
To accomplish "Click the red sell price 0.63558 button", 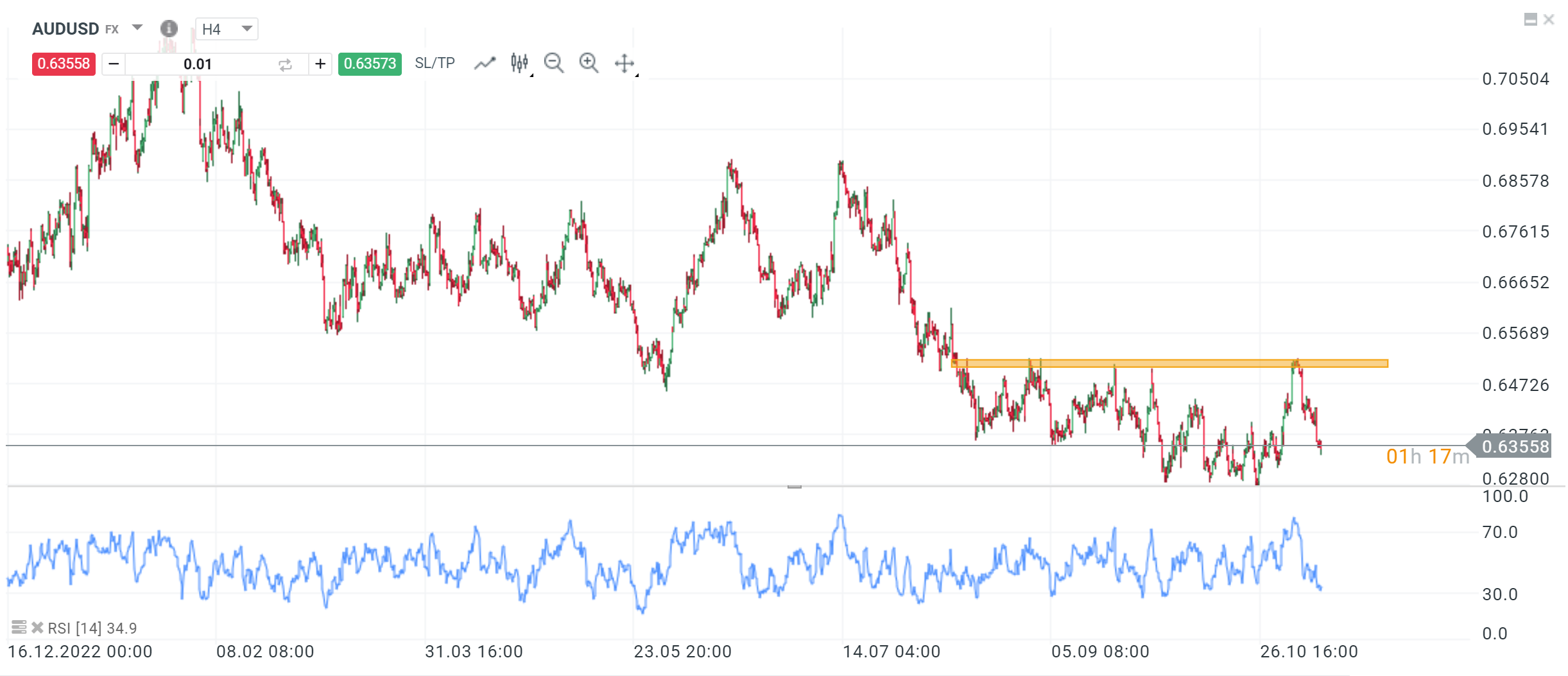I will coord(63,64).
